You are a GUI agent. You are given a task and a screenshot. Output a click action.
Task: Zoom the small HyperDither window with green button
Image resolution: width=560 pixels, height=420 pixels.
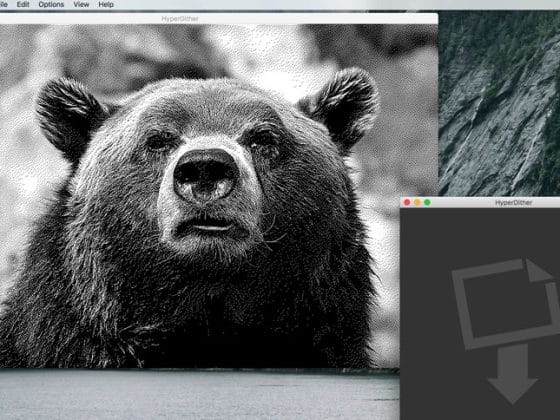427,202
